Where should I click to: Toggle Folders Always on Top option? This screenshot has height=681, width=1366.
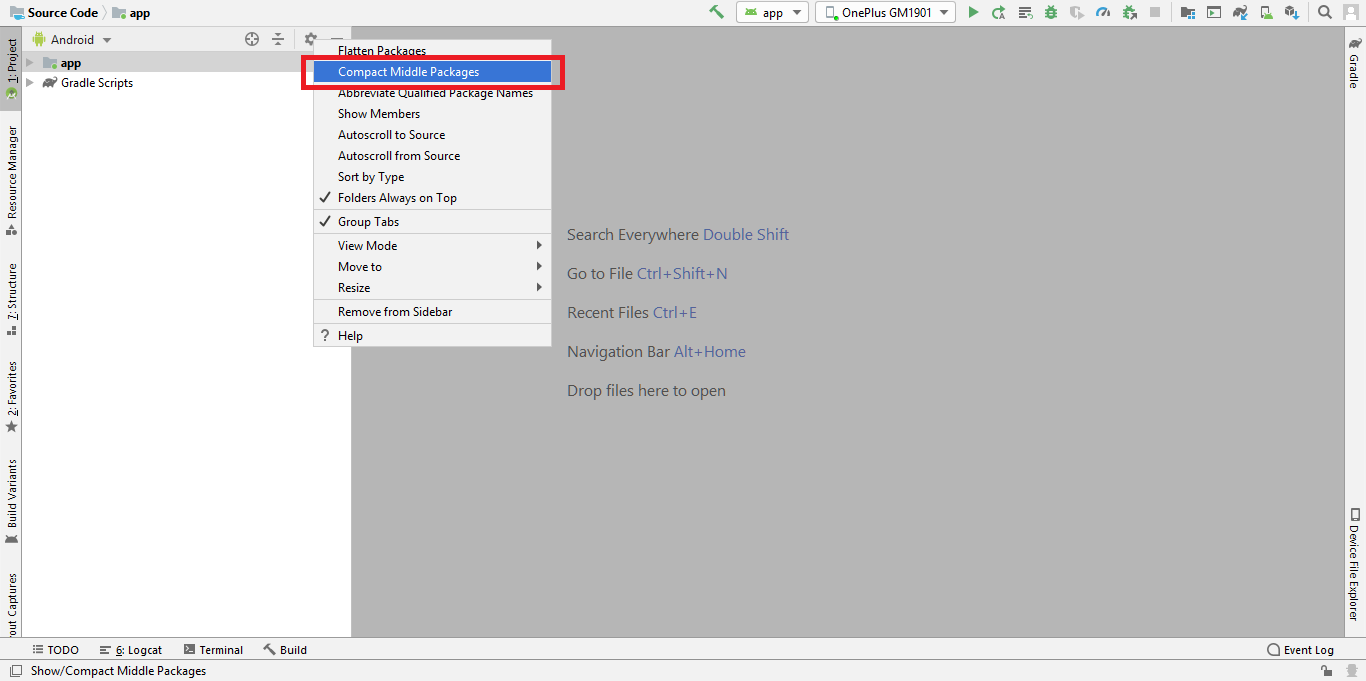click(x=397, y=198)
